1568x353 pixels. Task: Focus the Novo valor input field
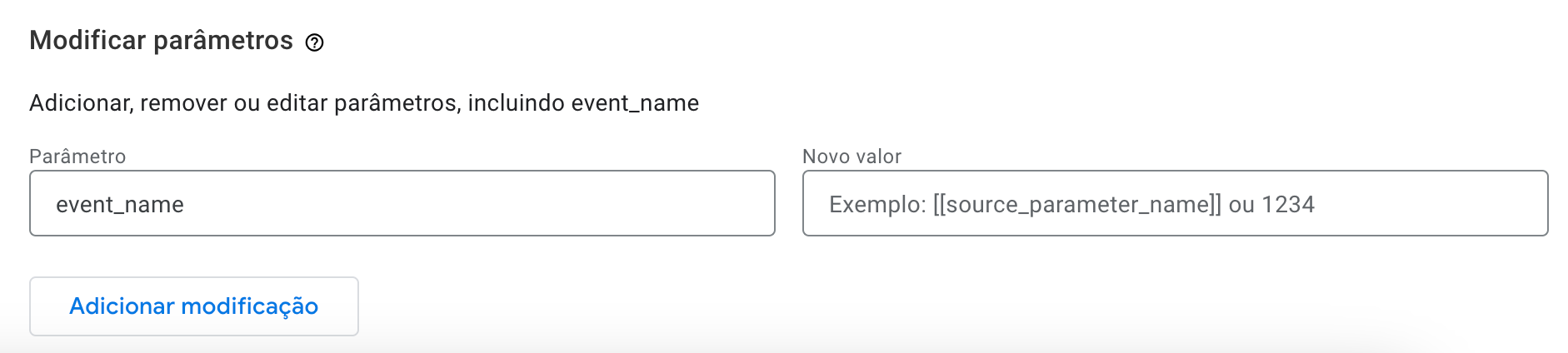[1175, 204]
